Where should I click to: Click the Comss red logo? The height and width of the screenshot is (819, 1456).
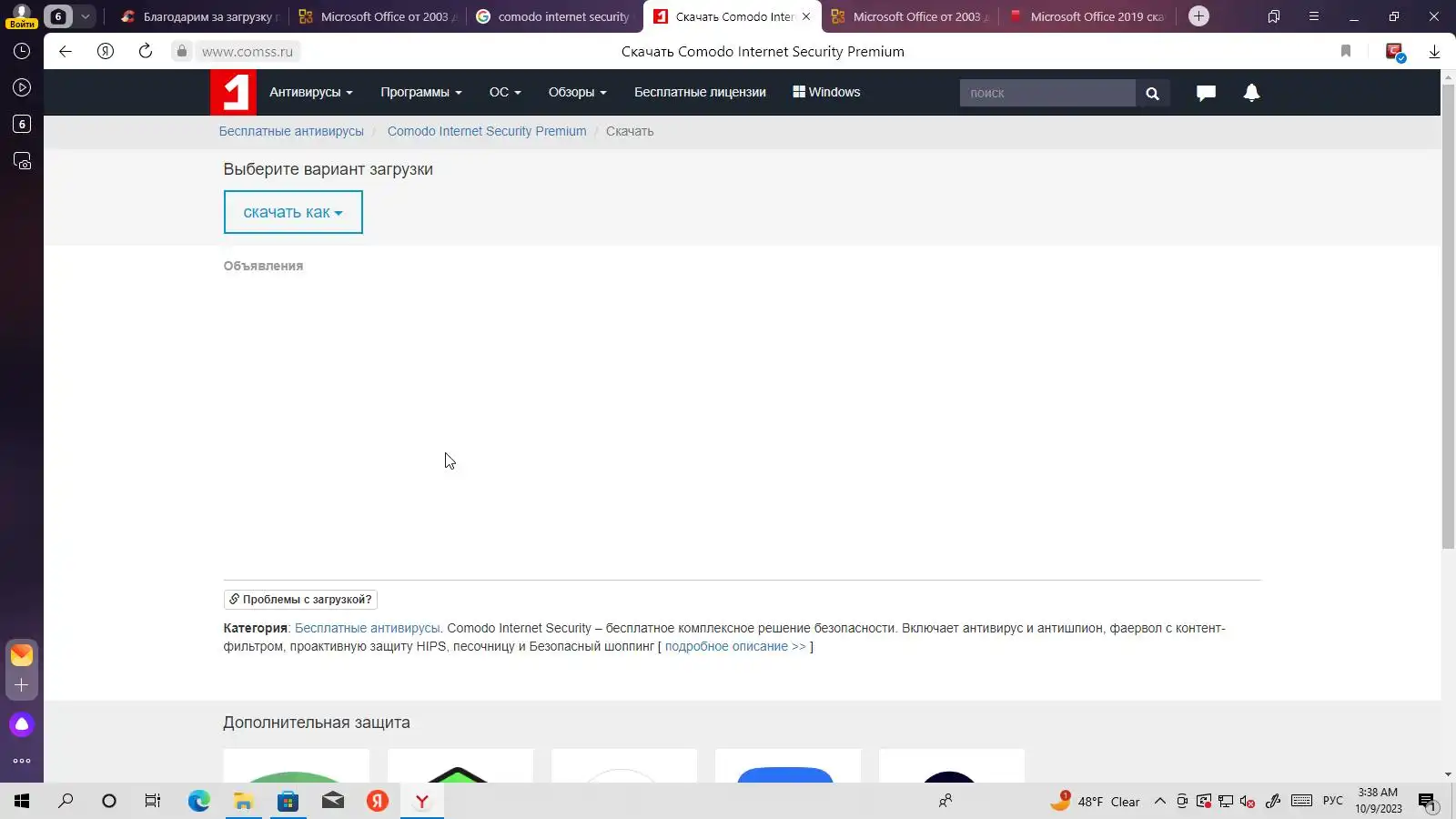point(233,92)
